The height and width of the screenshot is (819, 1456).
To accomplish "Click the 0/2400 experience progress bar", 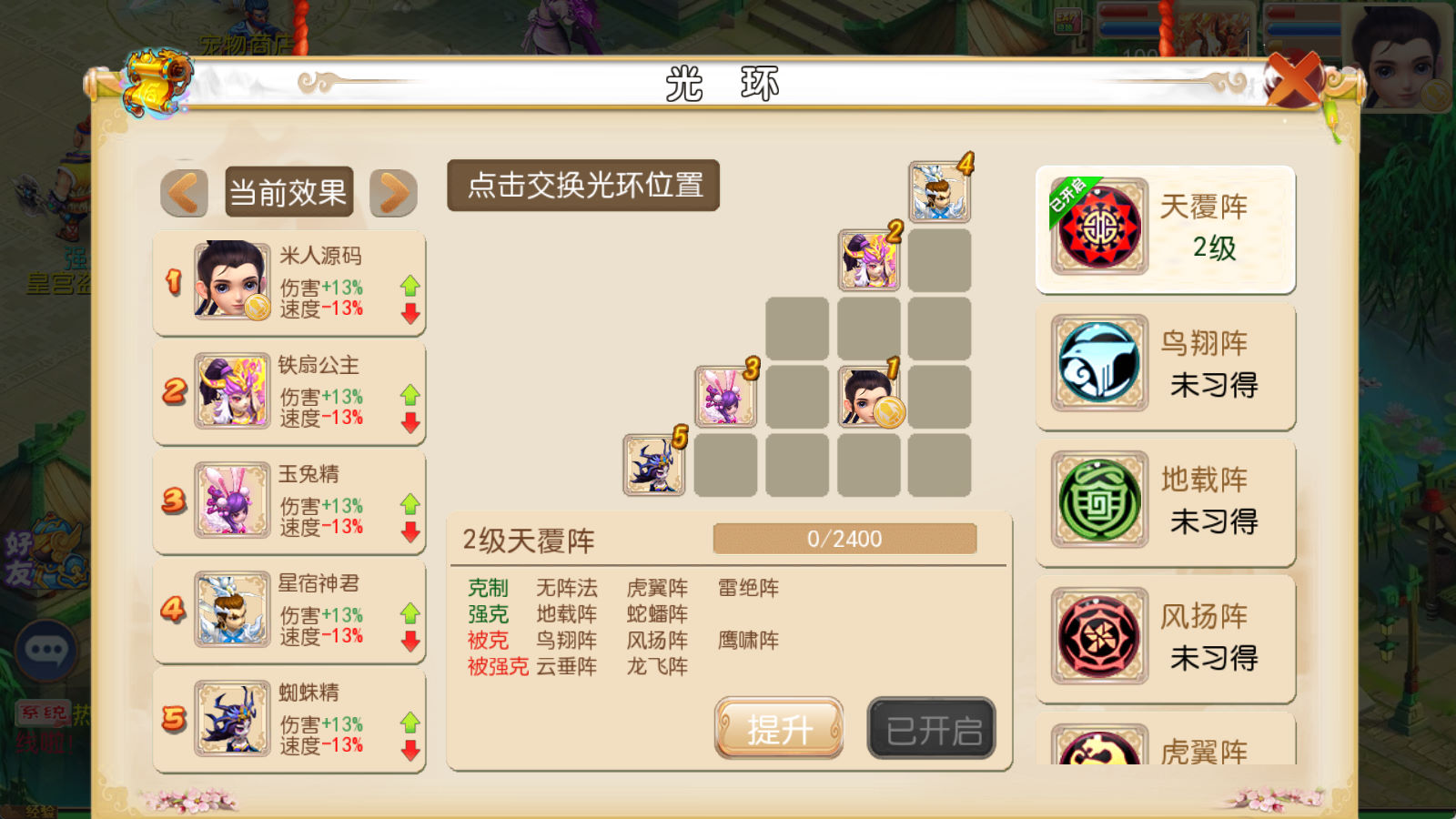I will pos(844,539).
